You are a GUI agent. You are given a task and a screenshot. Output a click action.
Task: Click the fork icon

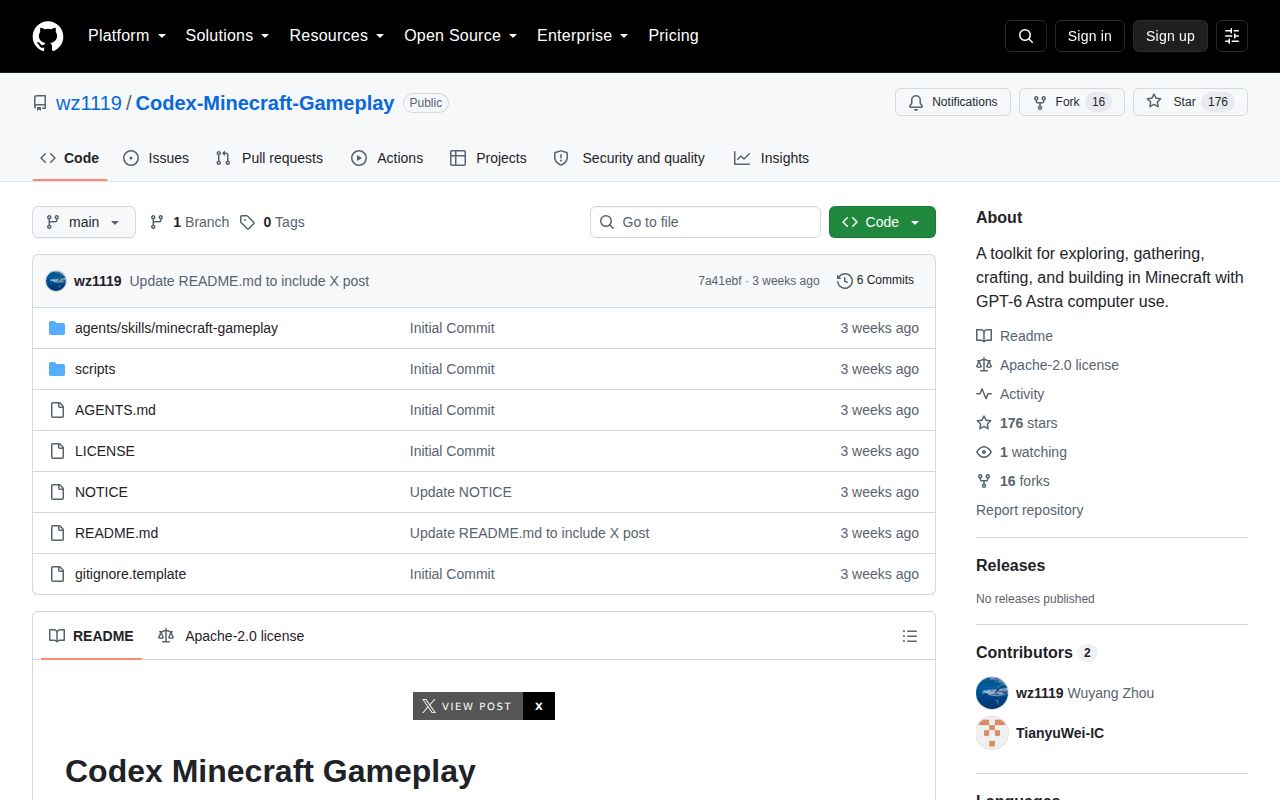point(1040,102)
